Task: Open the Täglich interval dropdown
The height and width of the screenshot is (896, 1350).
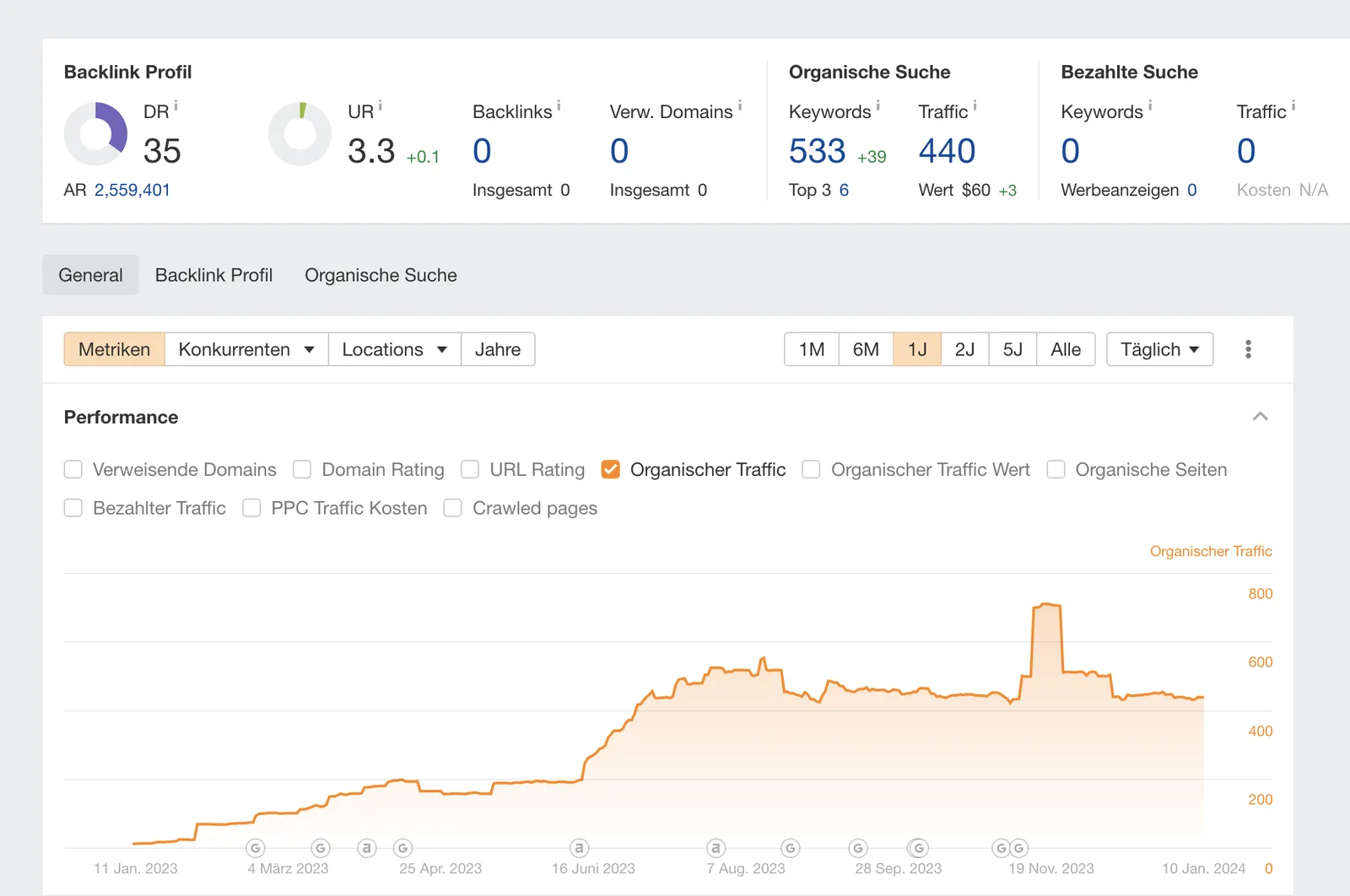Action: [1159, 349]
